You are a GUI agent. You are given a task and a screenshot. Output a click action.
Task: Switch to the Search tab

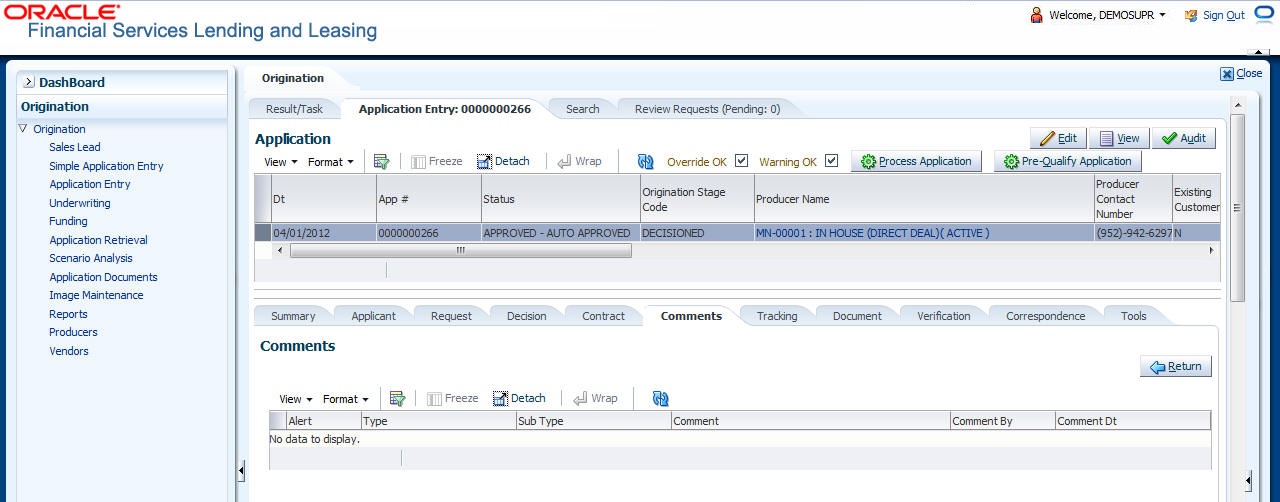click(x=582, y=109)
